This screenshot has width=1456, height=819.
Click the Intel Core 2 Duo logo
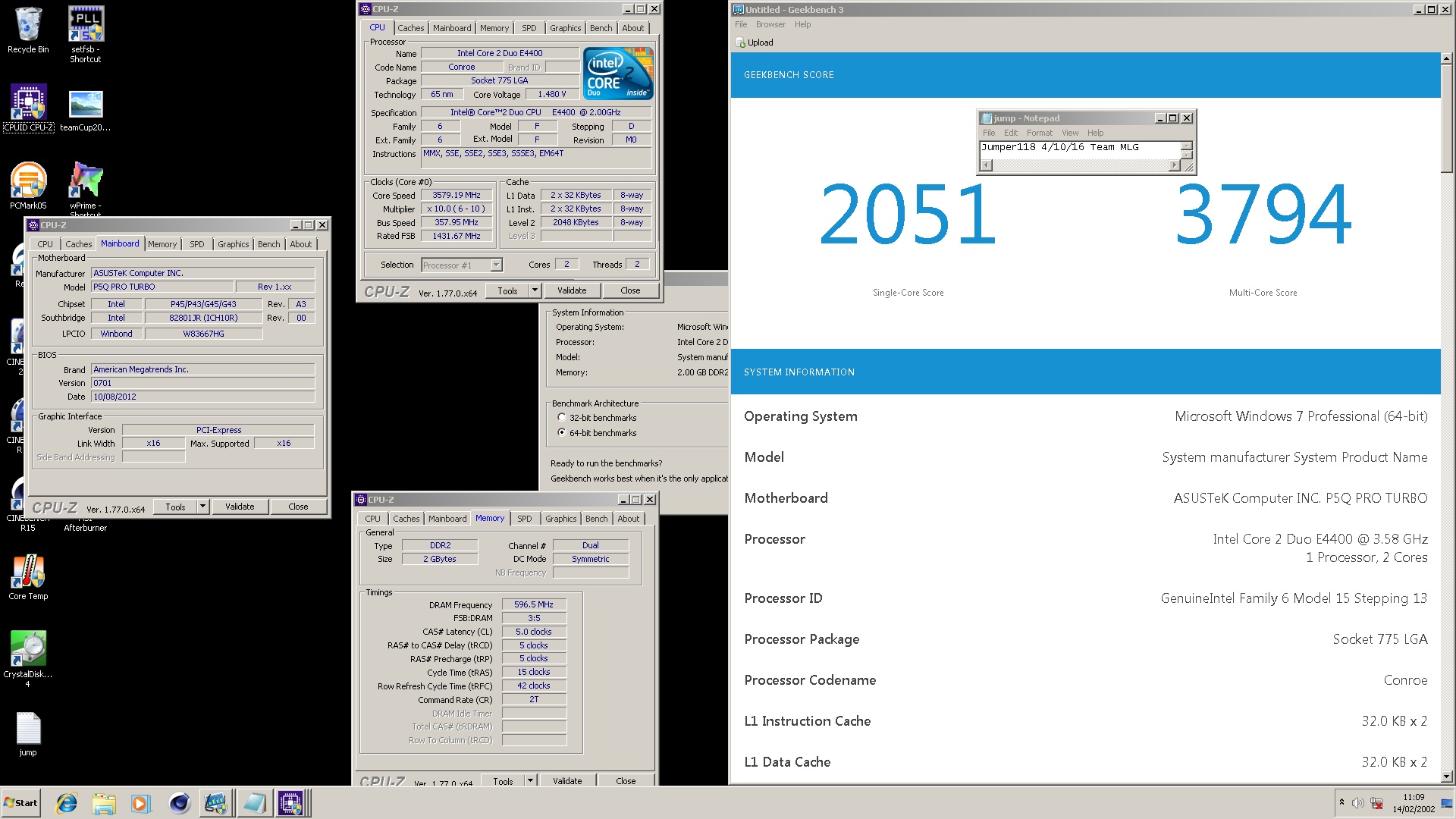pyautogui.click(x=619, y=74)
